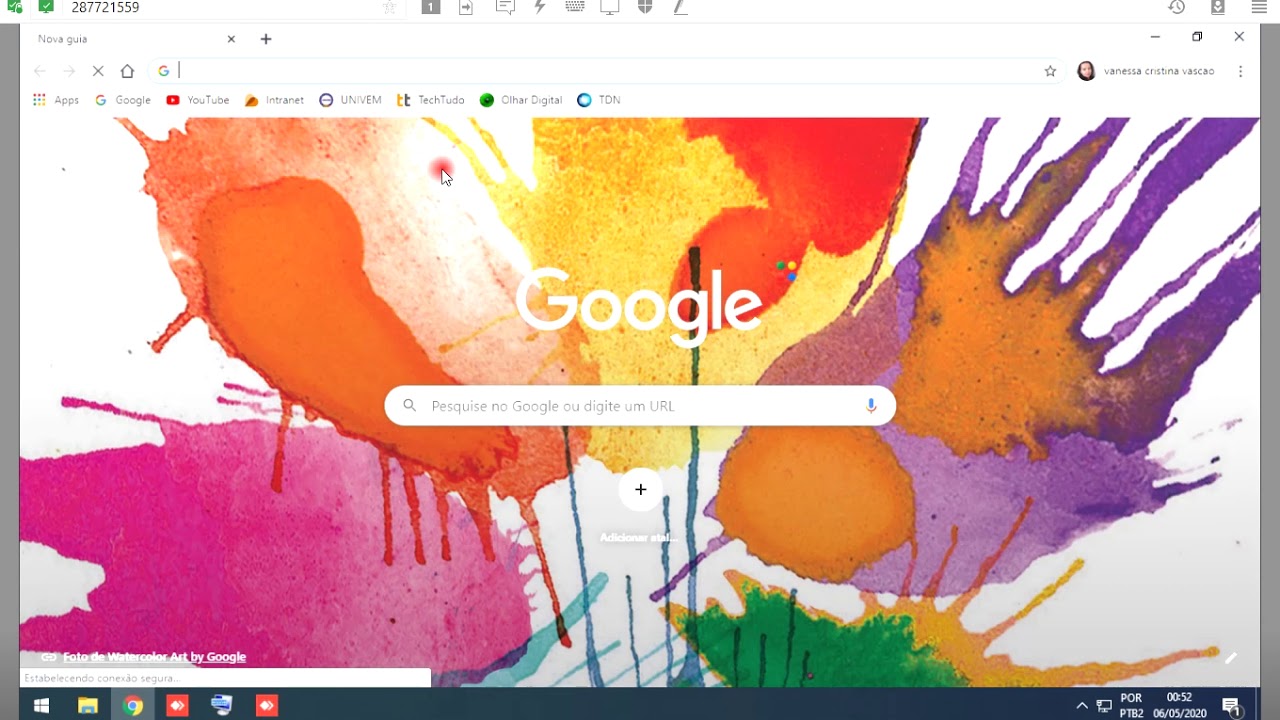Show hidden system tray icons

pyautogui.click(x=1081, y=706)
